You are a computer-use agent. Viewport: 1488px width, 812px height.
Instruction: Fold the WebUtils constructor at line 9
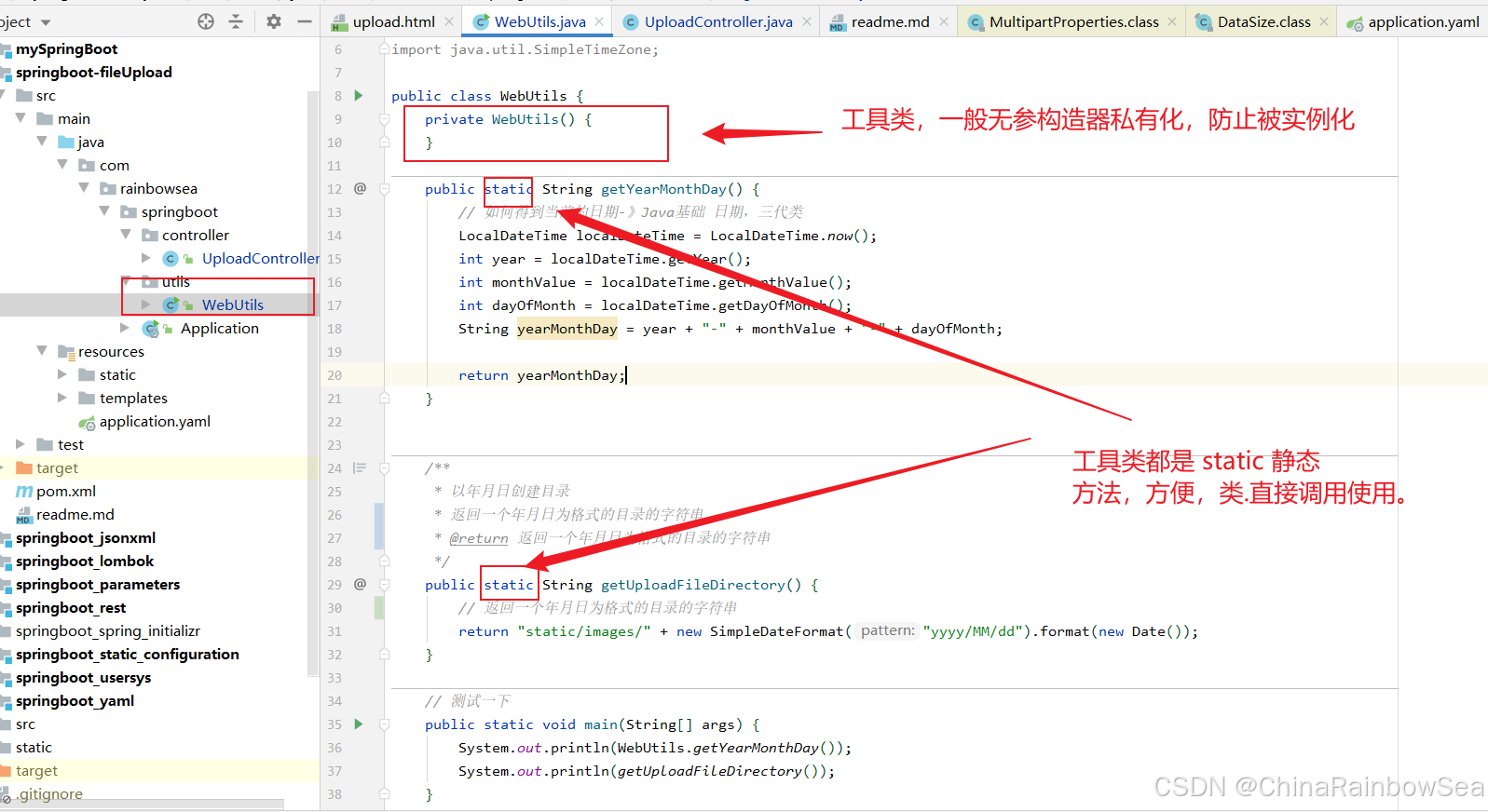(384, 119)
